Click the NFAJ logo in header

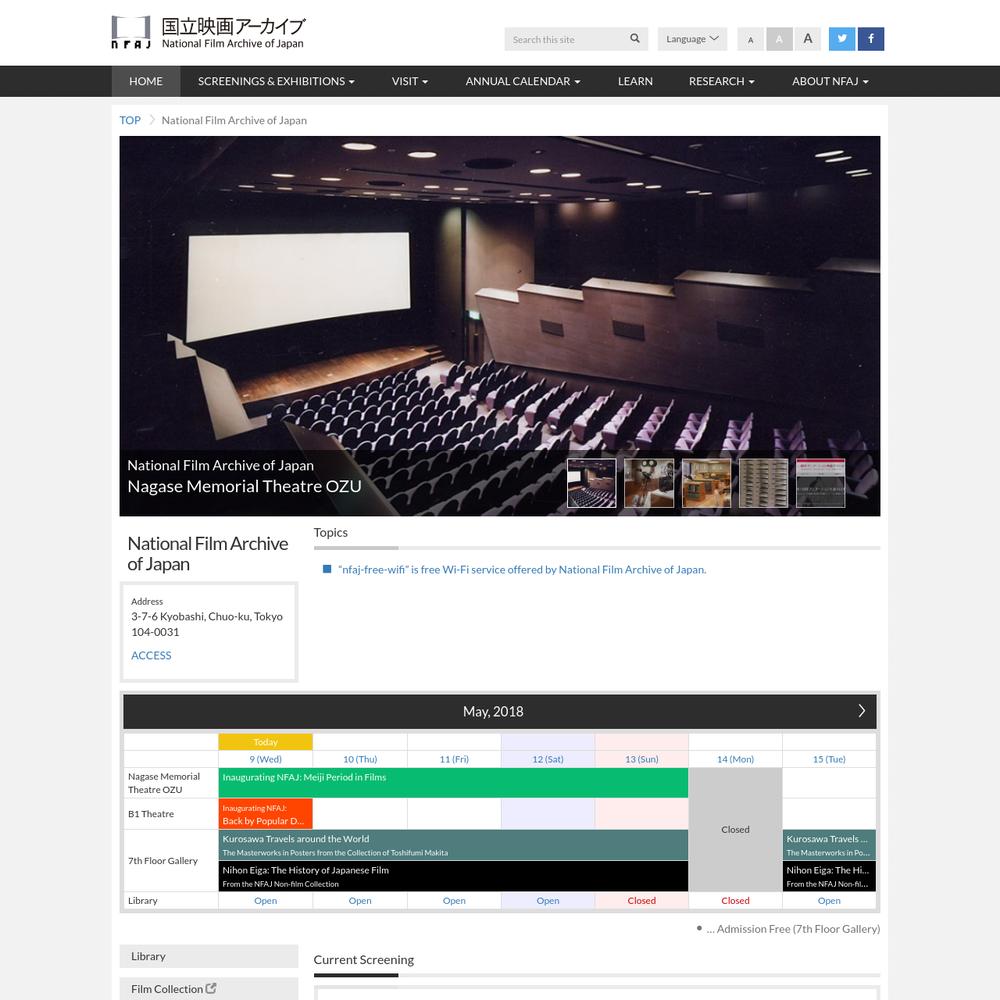[x=209, y=33]
